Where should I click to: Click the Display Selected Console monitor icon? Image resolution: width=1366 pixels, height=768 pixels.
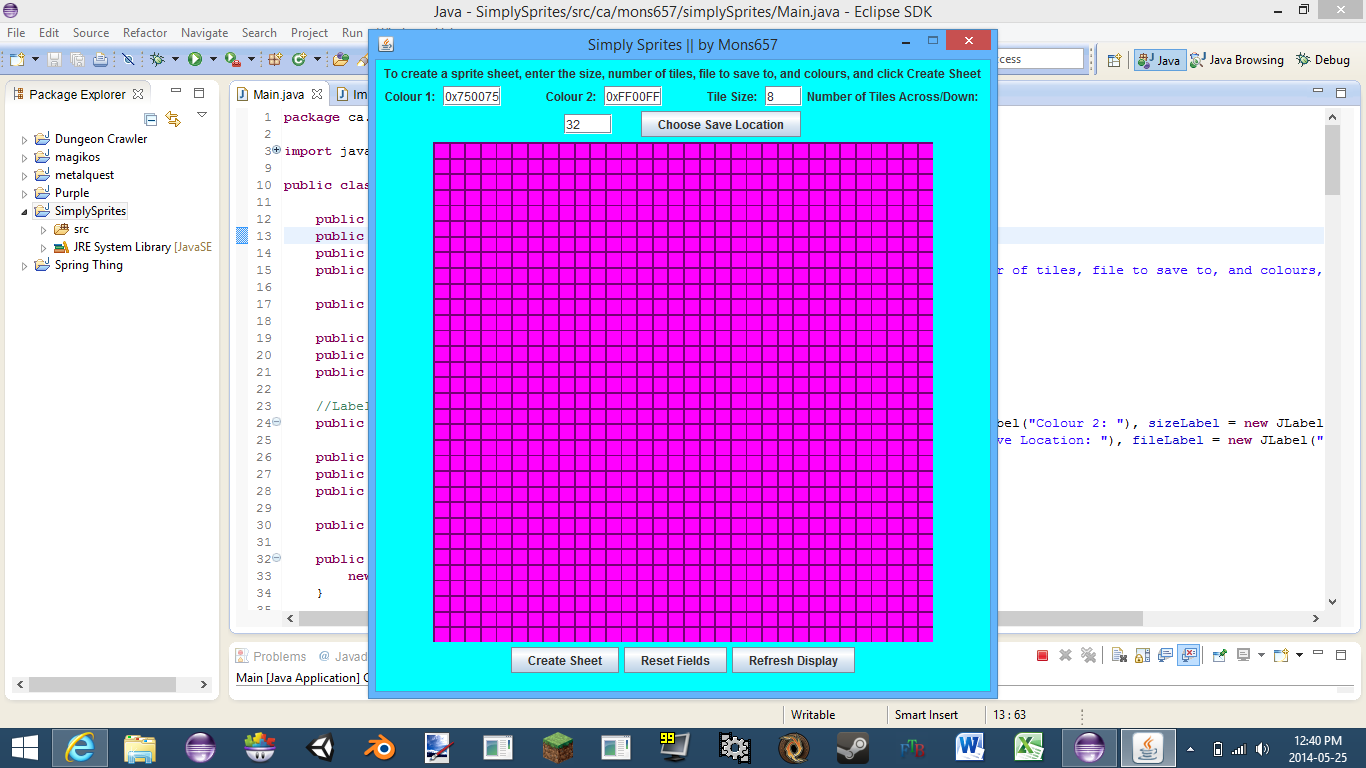click(x=1243, y=656)
